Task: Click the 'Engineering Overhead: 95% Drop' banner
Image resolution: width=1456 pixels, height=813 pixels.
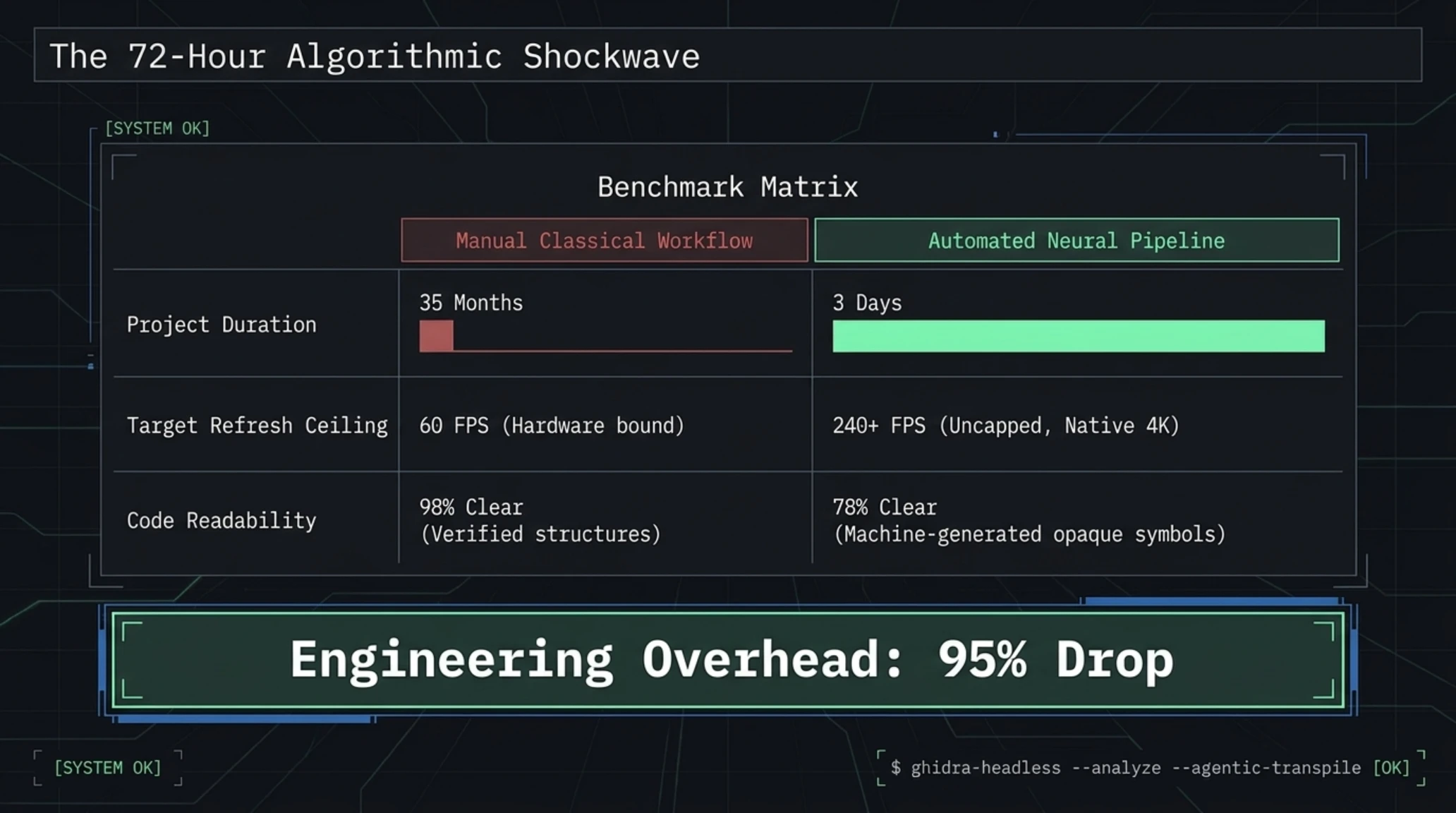Action: click(x=728, y=660)
